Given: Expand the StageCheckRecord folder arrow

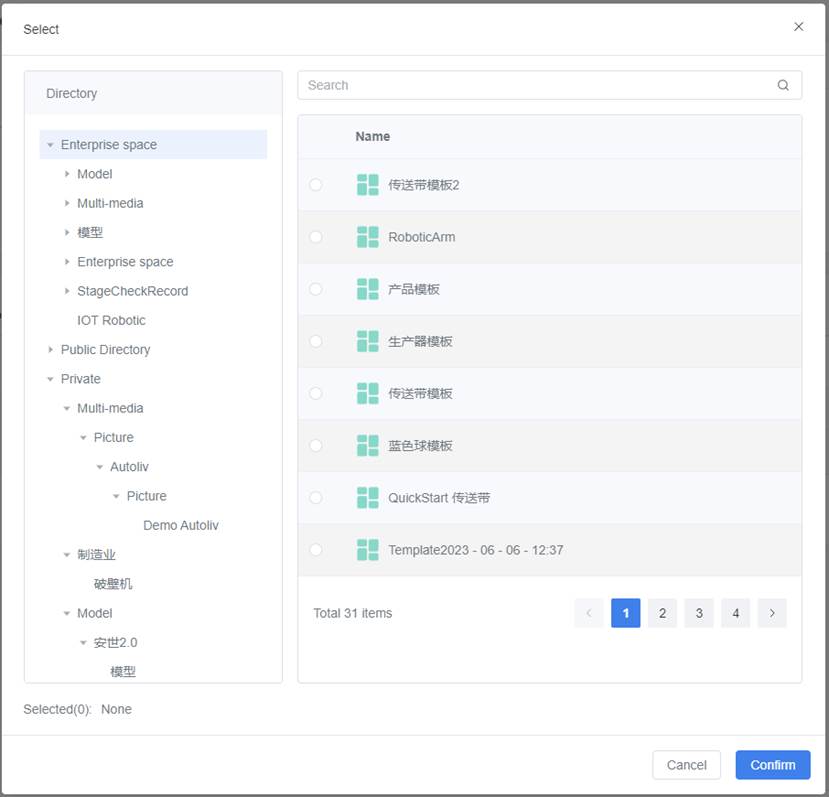Looking at the screenshot, I should [67, 291].
